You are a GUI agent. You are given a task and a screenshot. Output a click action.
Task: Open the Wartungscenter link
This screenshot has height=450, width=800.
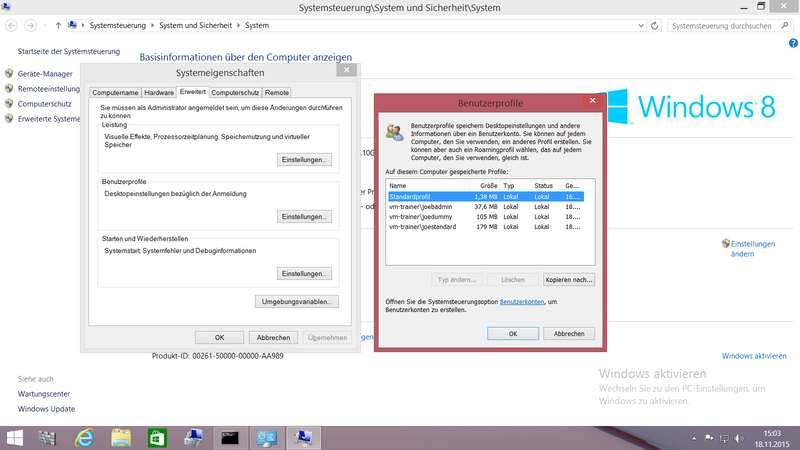(x=44, y=394)
